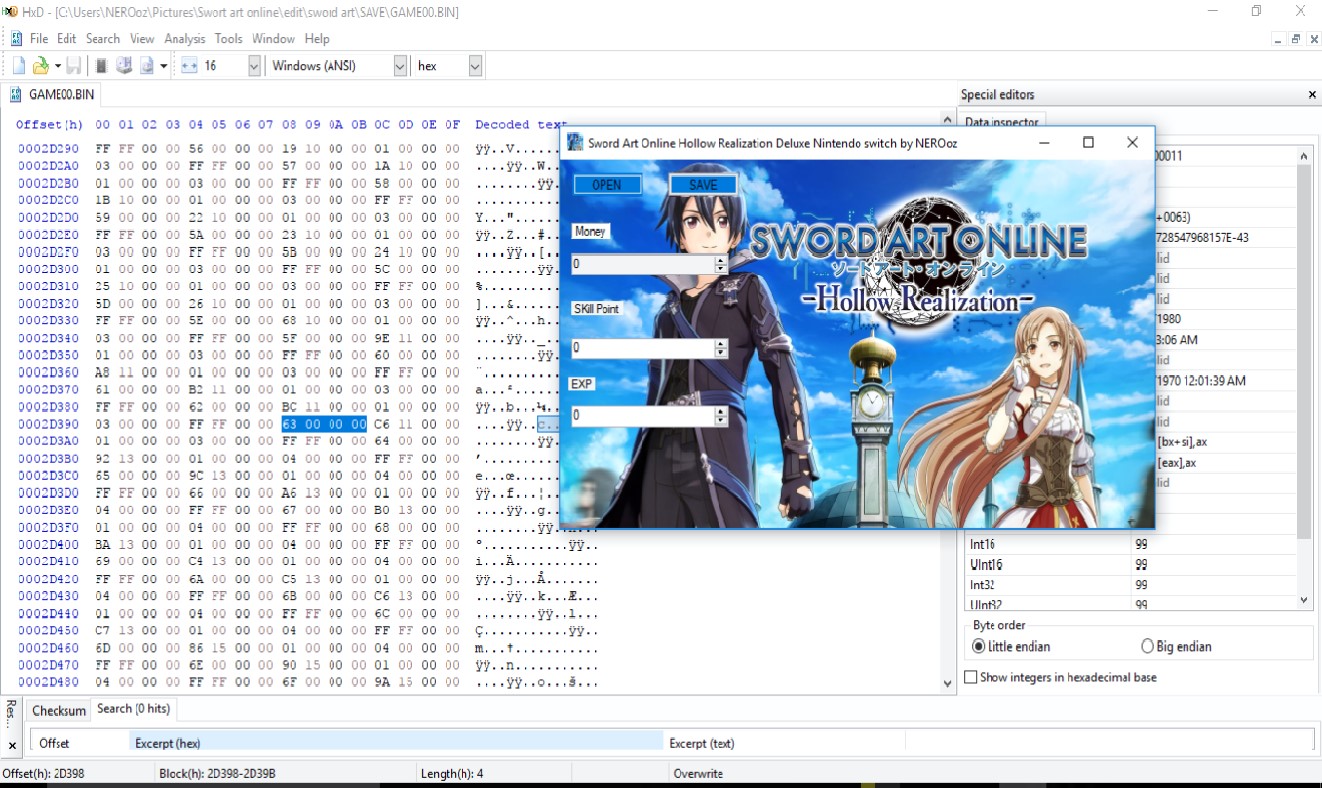The width and height of the screenshot is (1322, 788).
Task: Click the Int16 row in Data inspector
Action: click(1130, 545)
